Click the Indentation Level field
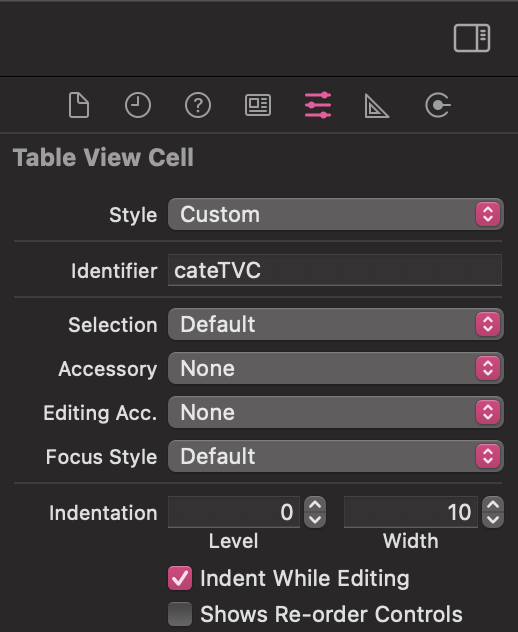This screenshot has width=518, height=632. pyautogui.click(x=234, y=512)
